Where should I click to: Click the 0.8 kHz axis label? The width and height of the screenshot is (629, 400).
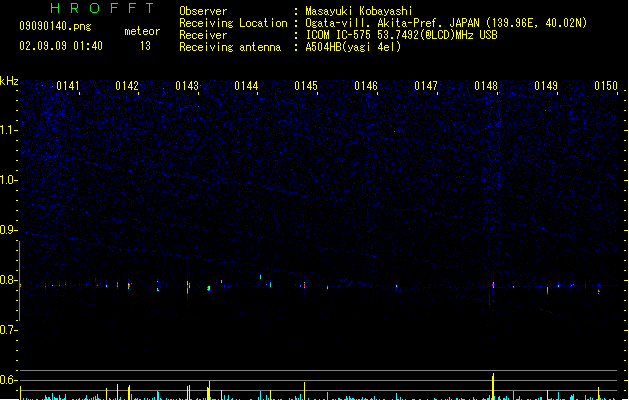[8, 280]
